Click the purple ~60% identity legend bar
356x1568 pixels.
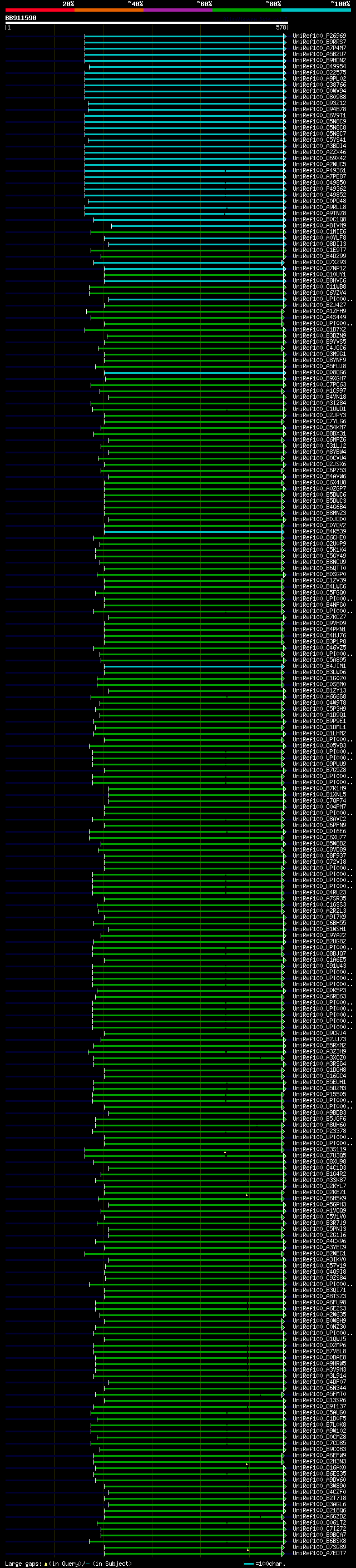[179, 10]
